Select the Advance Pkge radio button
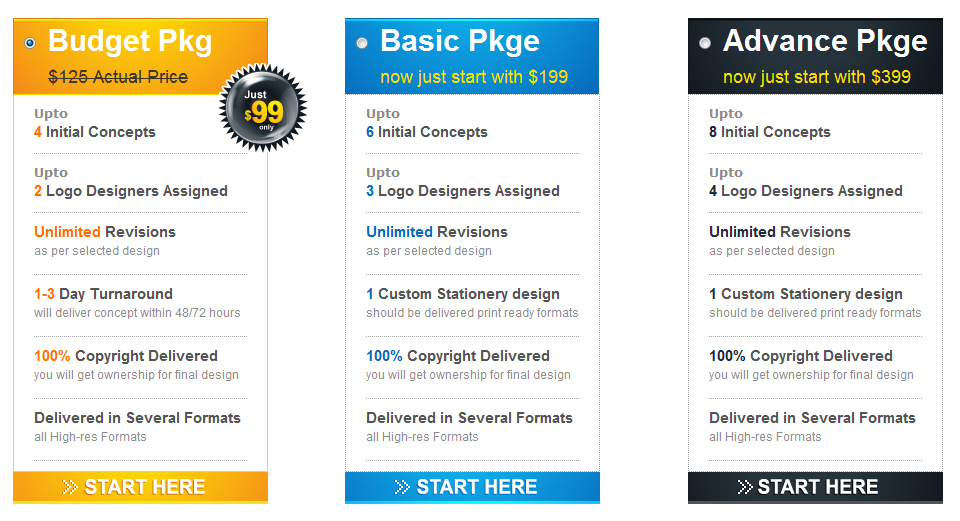This screenshot has width=960, height=521. click(x=705, y=43)
